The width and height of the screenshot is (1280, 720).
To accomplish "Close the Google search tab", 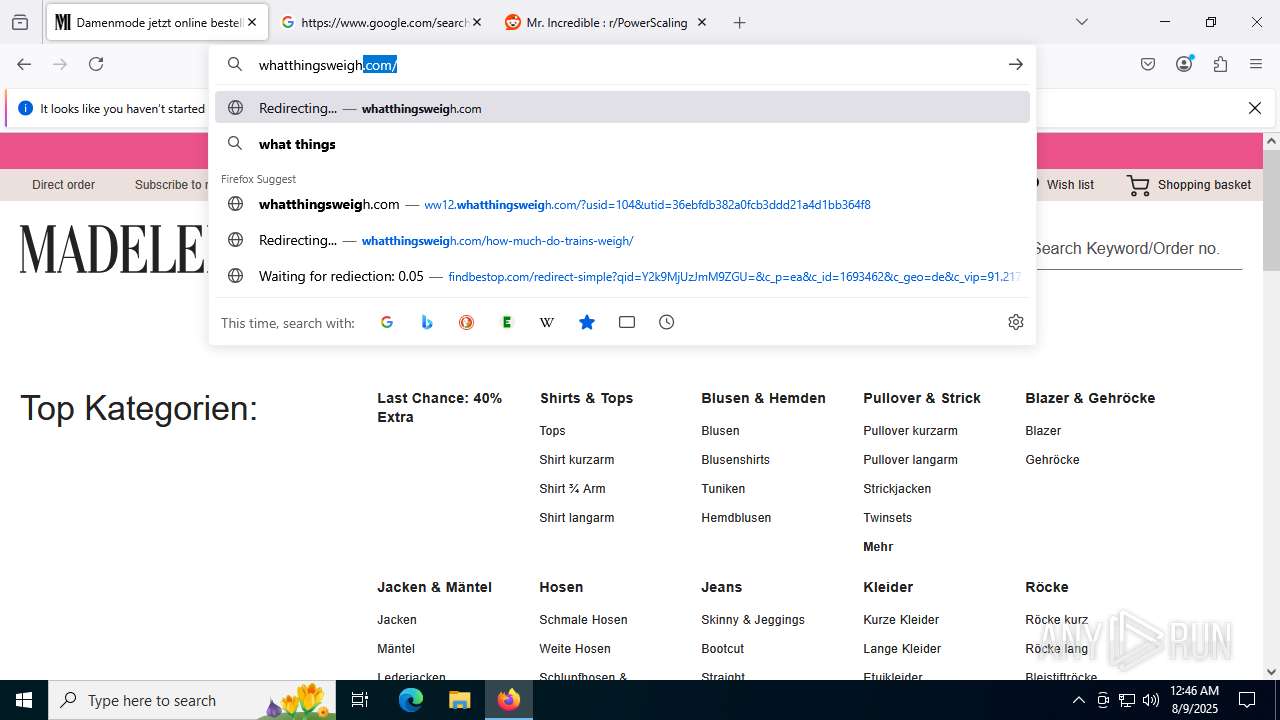I will 477,22.
